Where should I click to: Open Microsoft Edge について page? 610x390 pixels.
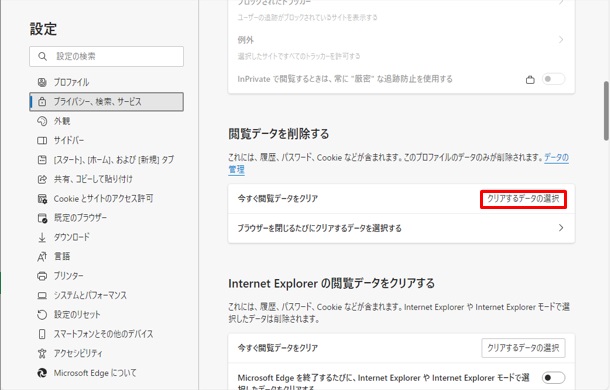point(106,373)
